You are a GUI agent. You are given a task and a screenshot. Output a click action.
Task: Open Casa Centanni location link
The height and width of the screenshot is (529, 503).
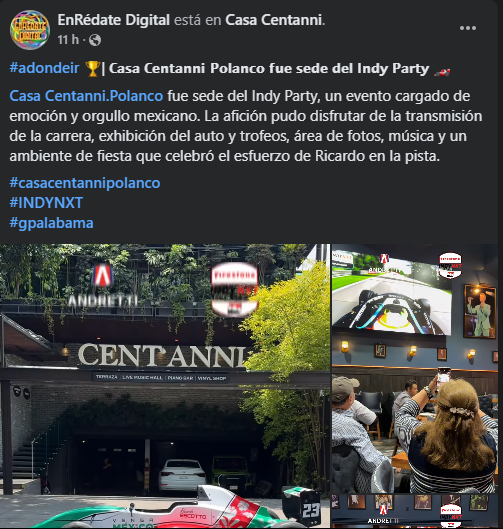(274, 20)
